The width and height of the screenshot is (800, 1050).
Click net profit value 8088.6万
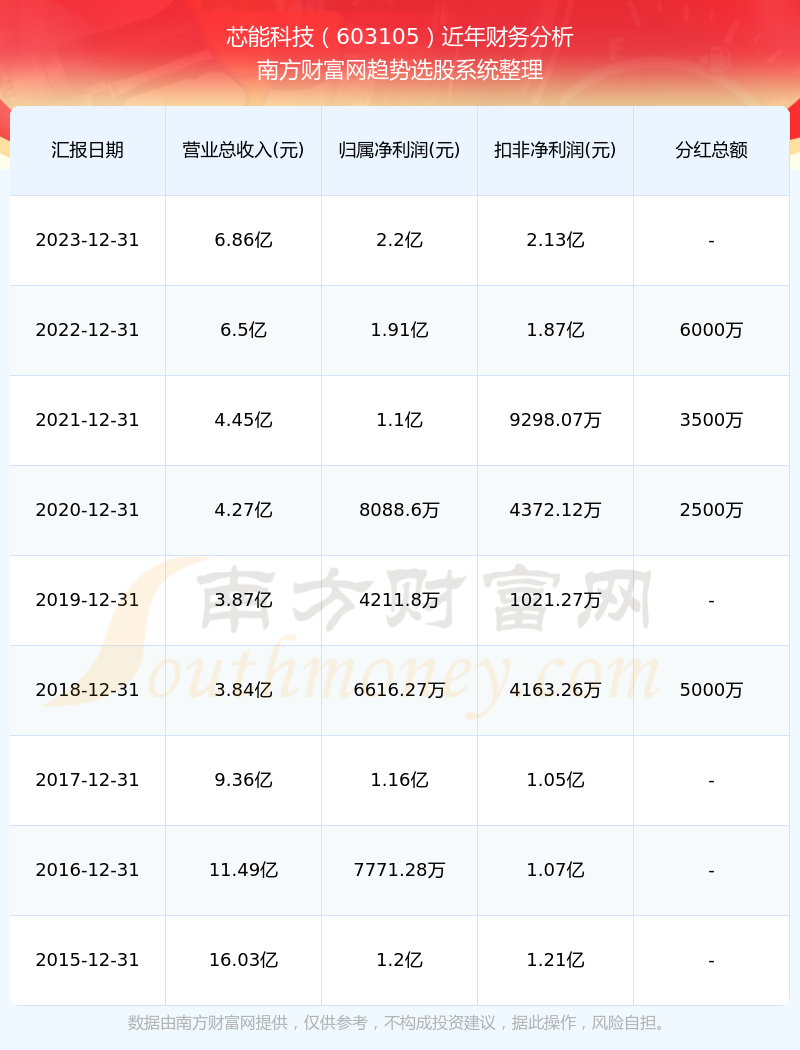pos(399,510)
